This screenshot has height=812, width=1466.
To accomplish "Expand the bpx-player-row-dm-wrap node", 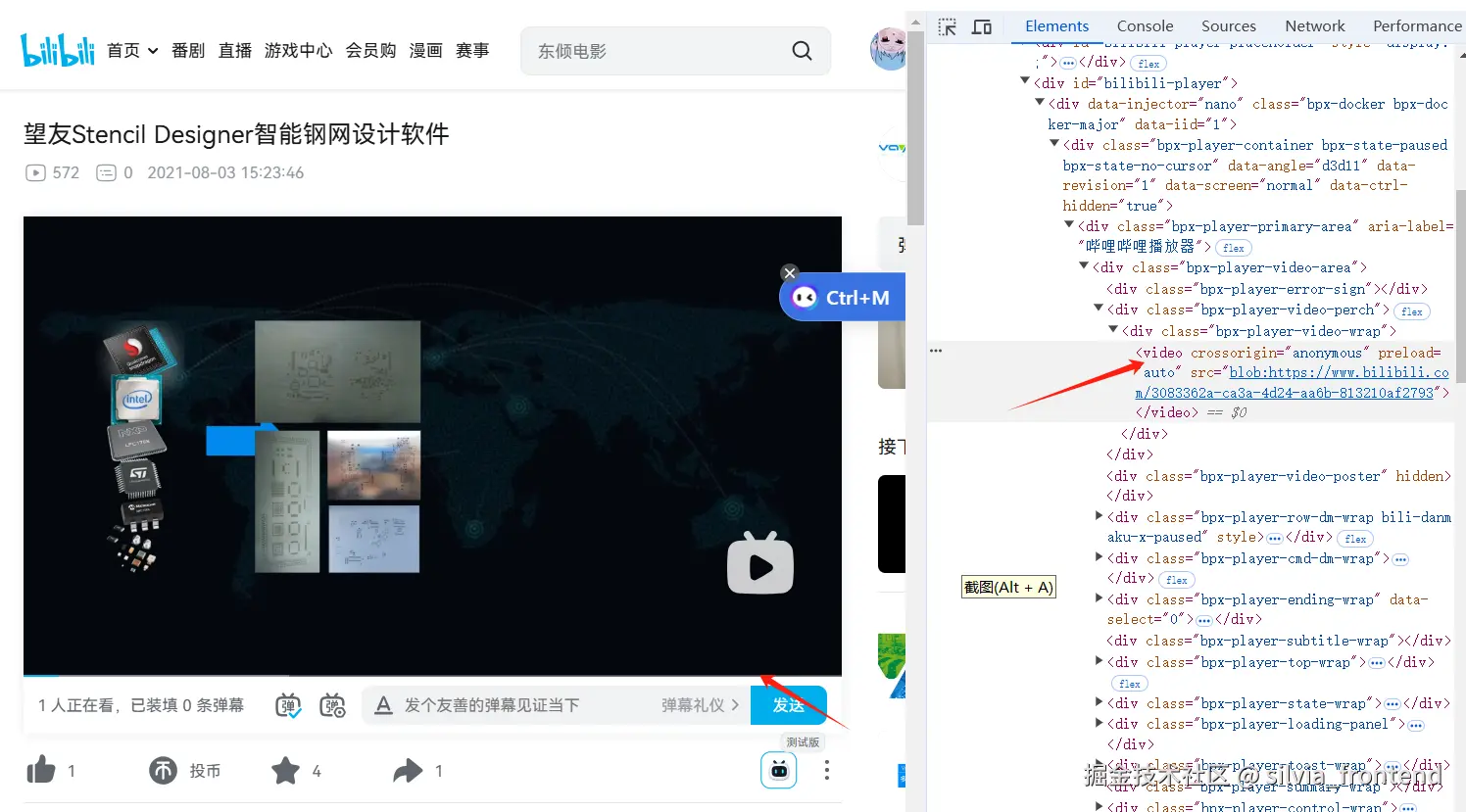I will click(x=1099, y=516).
